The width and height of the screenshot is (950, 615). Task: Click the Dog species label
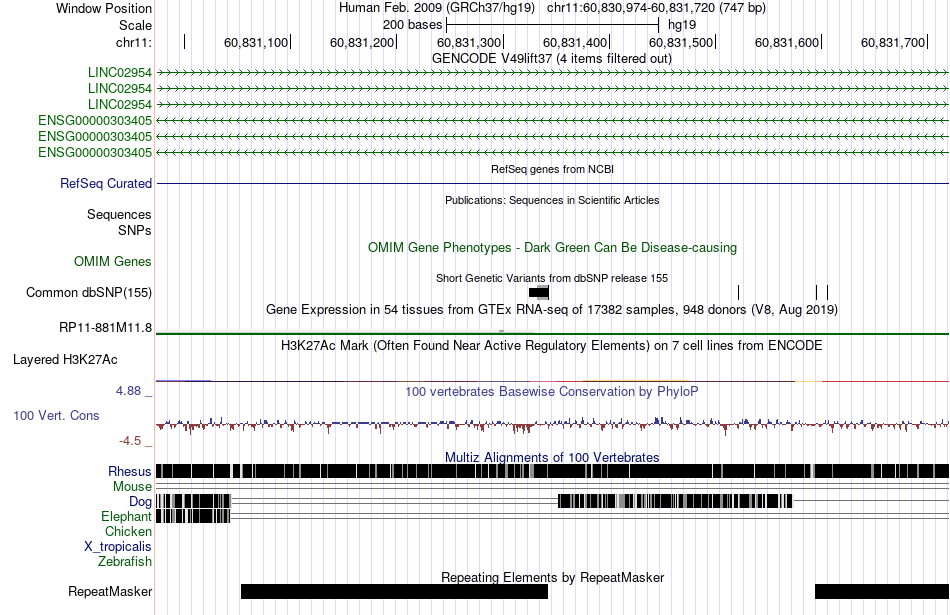click(x=140, y=501)
